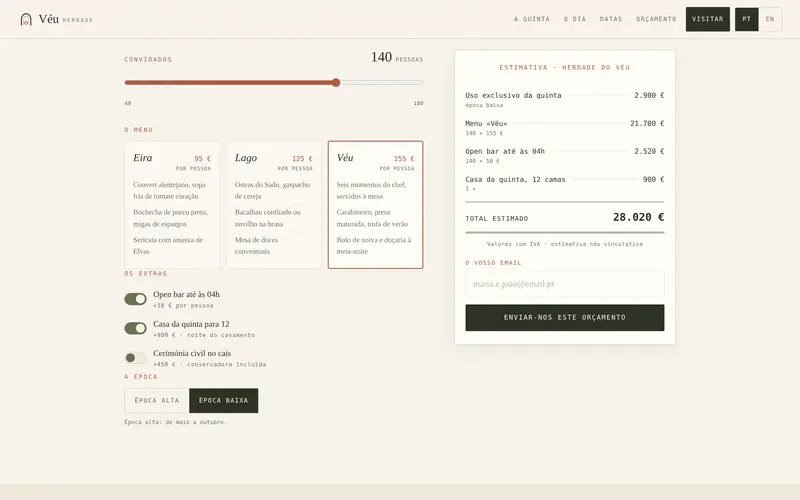This screenshot has height=500, width=800.
Task: Open Orçamento nav link
Action: [x=656, y=19]
